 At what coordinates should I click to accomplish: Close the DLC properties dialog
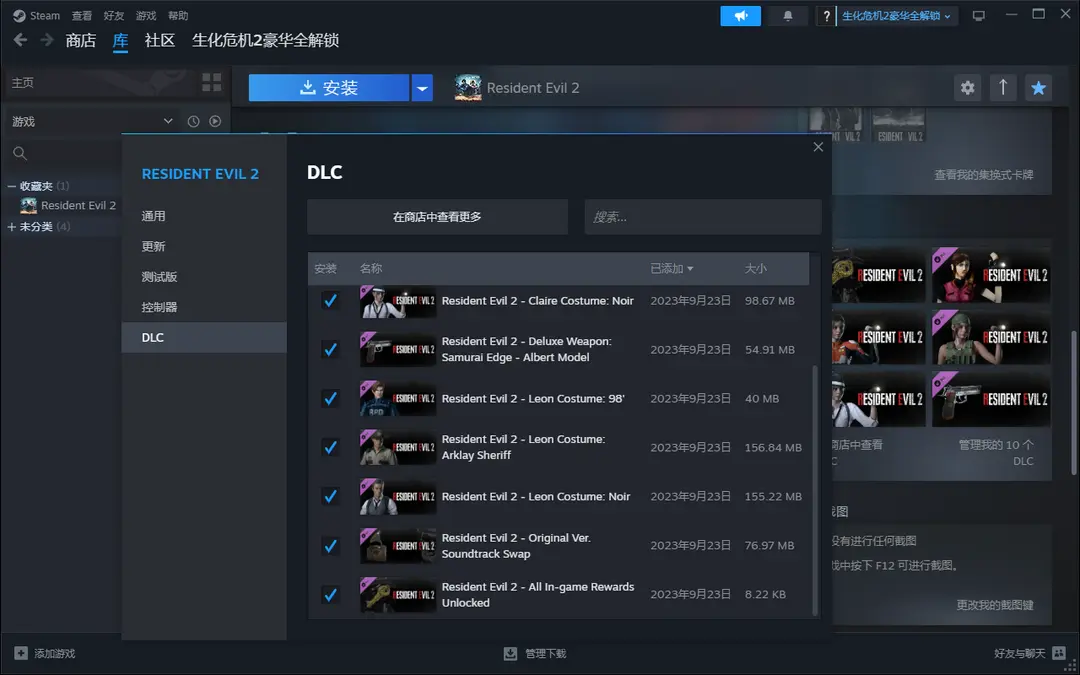pos(818,147)
